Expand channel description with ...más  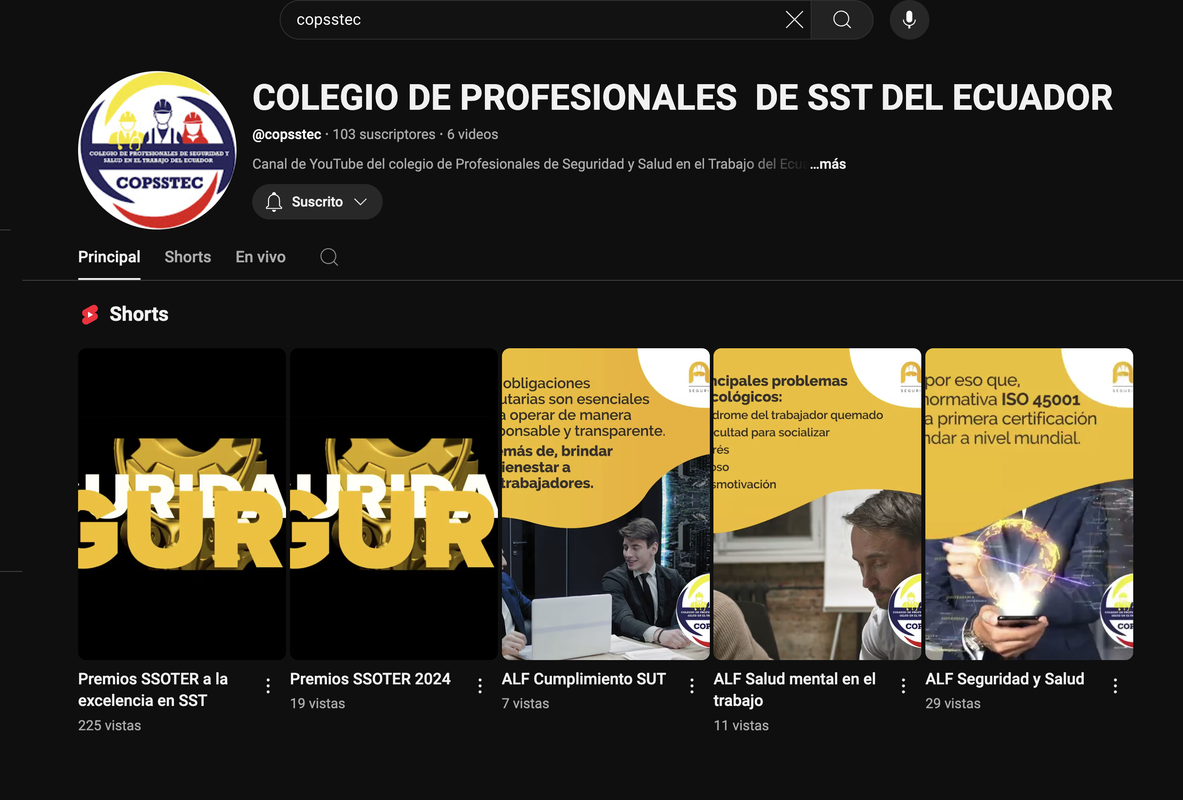[828, 164]
